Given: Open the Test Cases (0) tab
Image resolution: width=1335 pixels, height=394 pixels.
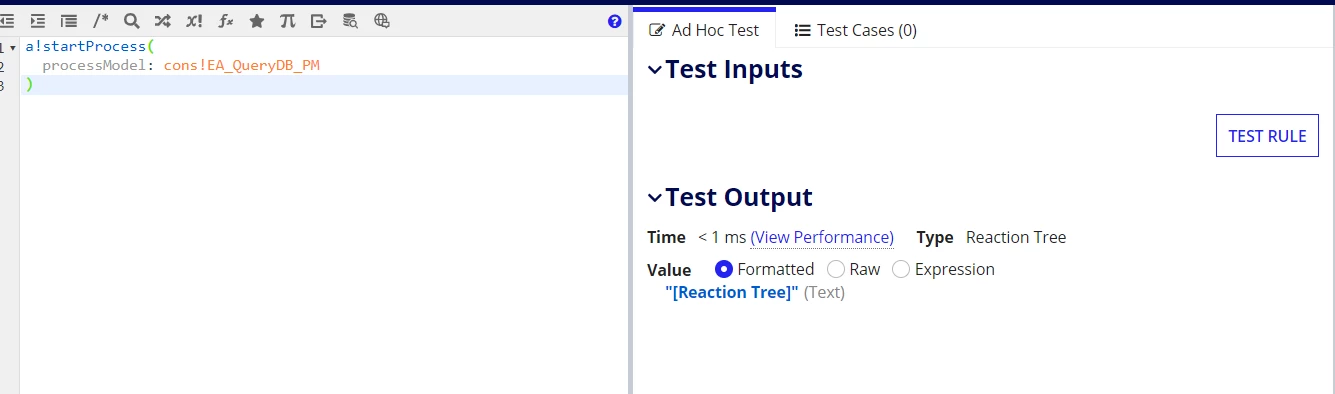Looking at the screenshot, I should [855, 30].
